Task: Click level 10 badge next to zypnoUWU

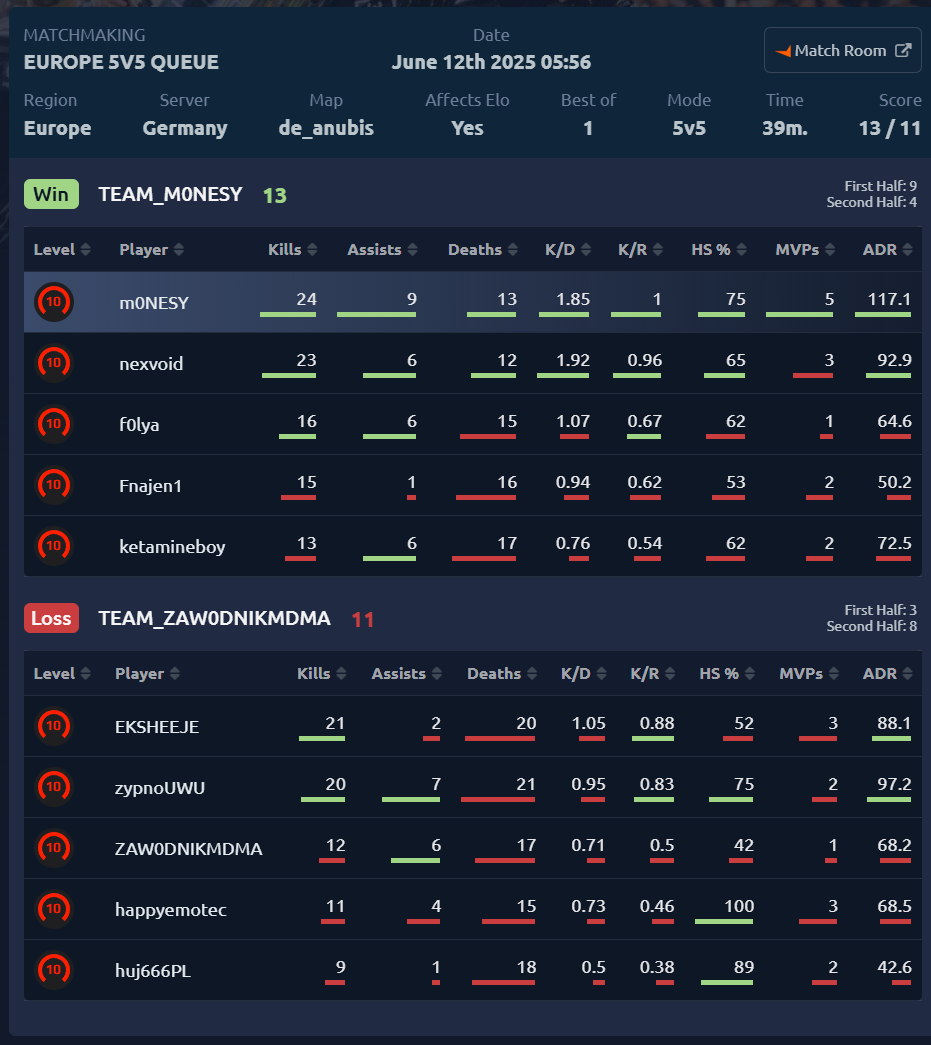Action: tap(53, 787)
